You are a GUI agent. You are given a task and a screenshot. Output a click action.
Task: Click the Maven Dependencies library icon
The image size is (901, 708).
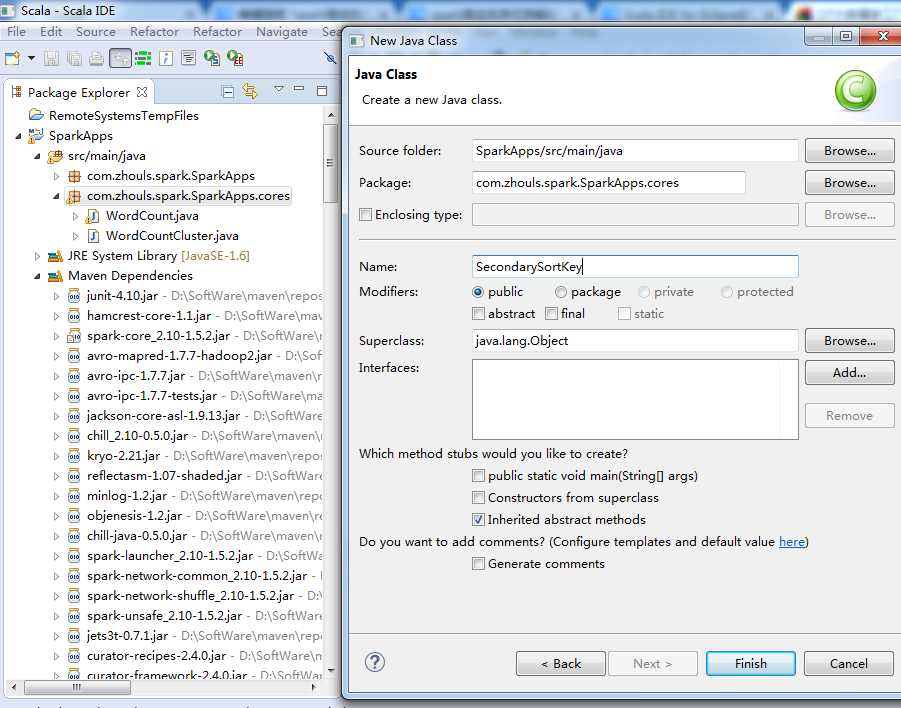(55, 276)
